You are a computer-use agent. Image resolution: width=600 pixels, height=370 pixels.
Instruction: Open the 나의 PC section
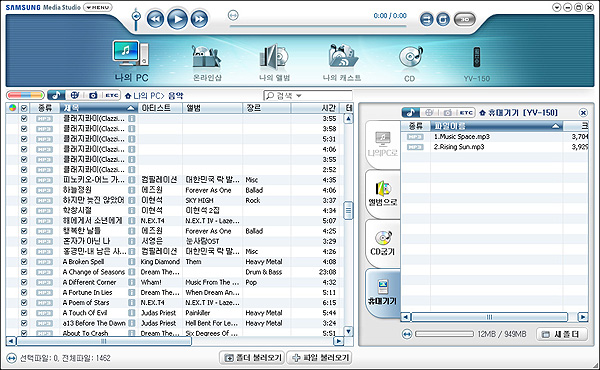[x=131, y=61]
